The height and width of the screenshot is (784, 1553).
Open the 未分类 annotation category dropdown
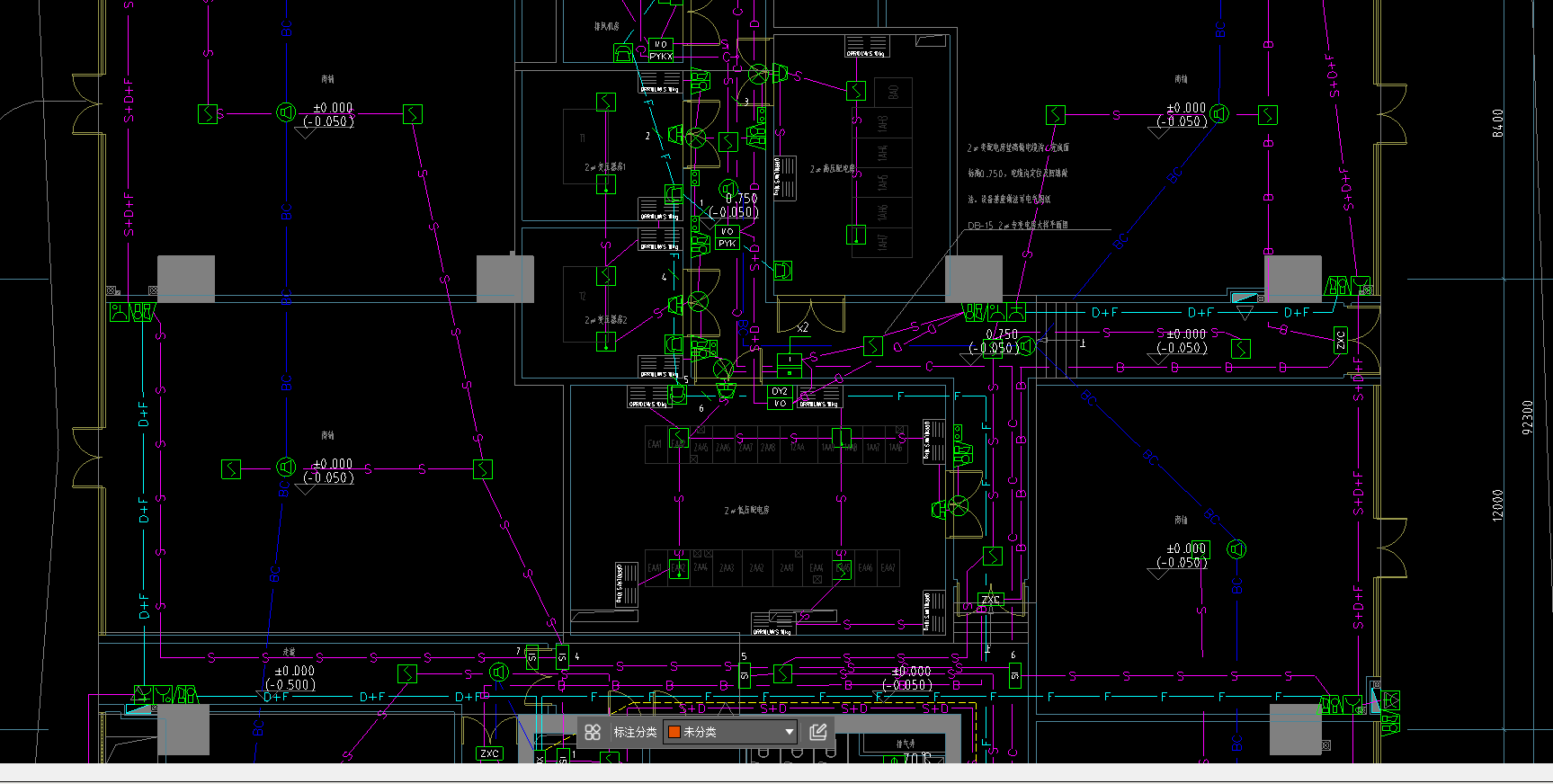tap(729, 733)
